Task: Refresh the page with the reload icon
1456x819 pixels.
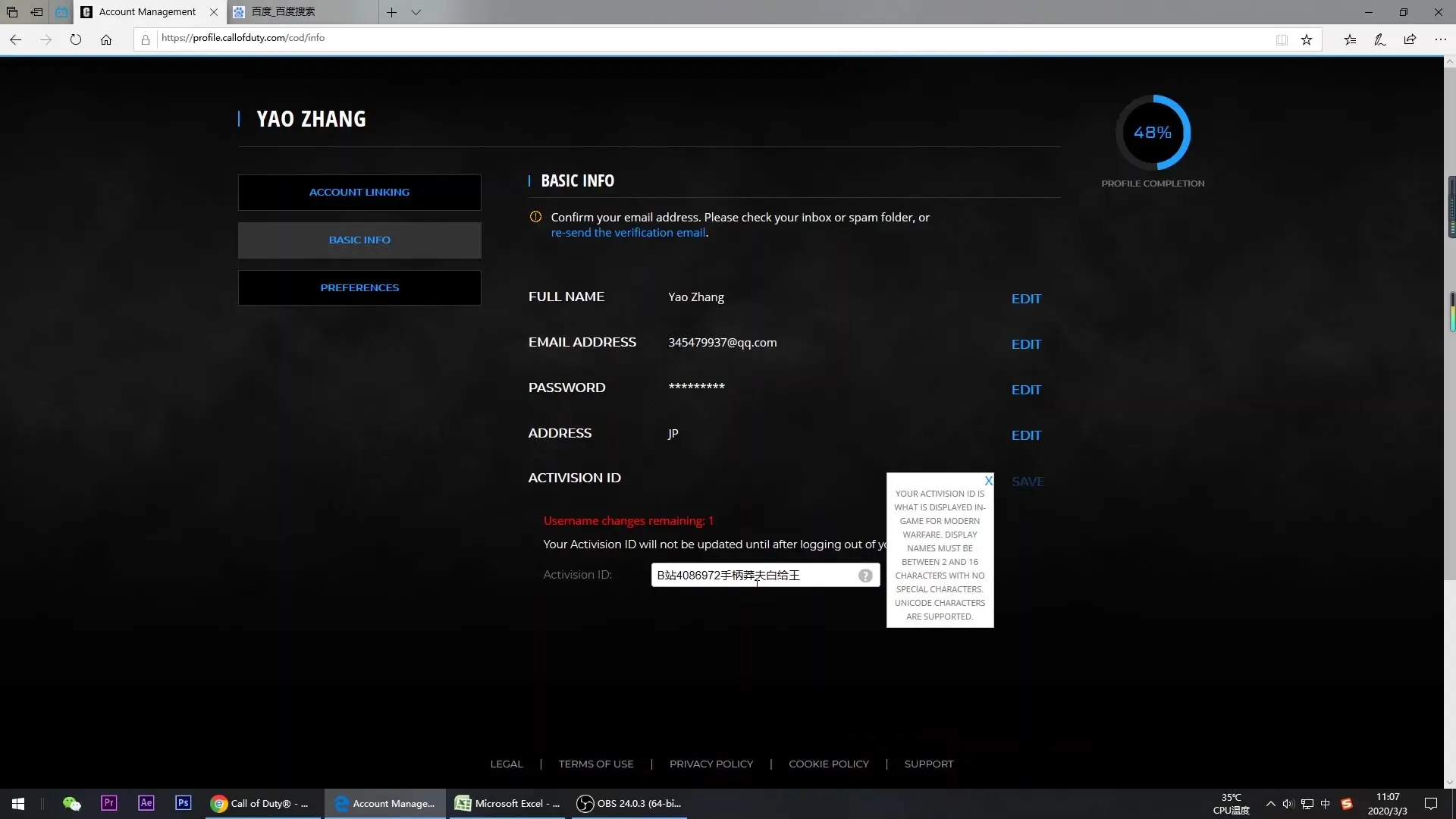Action: tap(76, 39)
